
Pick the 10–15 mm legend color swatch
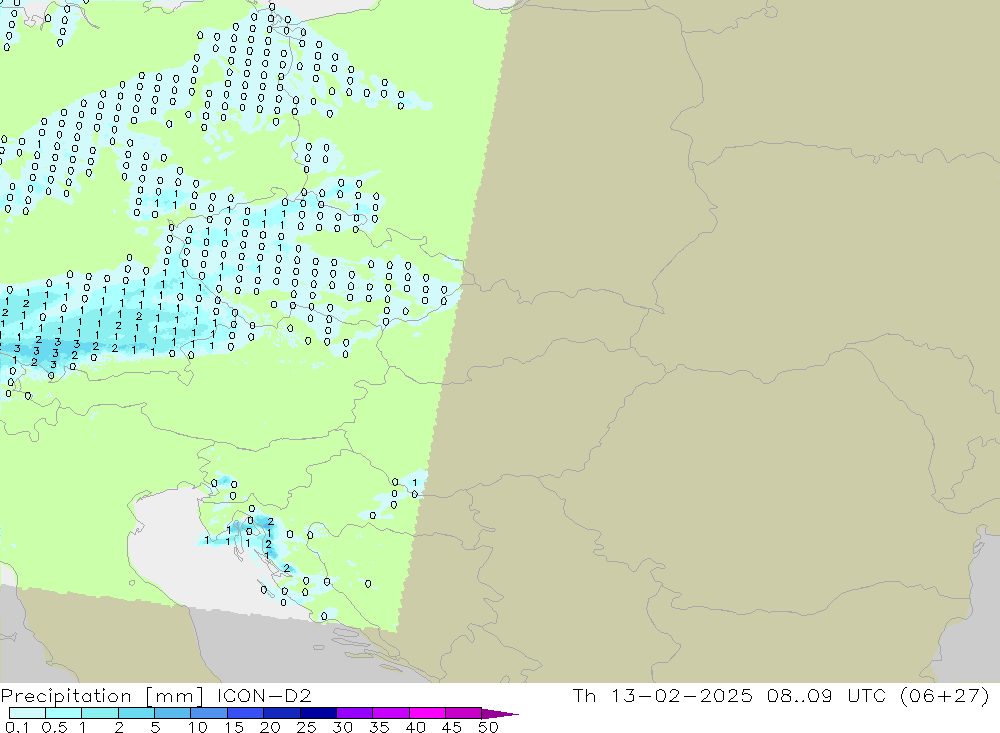click(209, 713)
